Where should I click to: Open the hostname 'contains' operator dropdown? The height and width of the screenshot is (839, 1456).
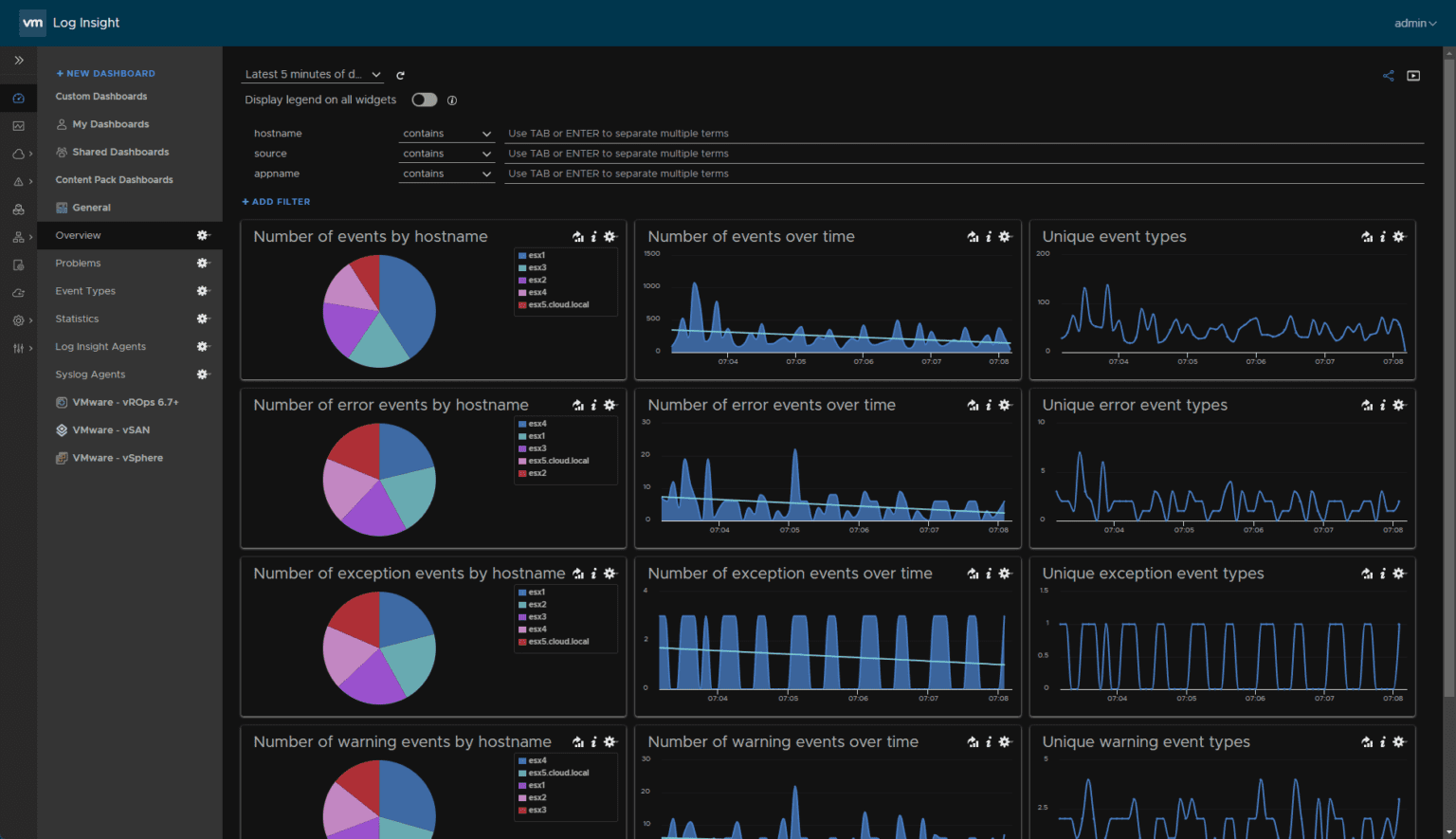(x=446, y=134)
